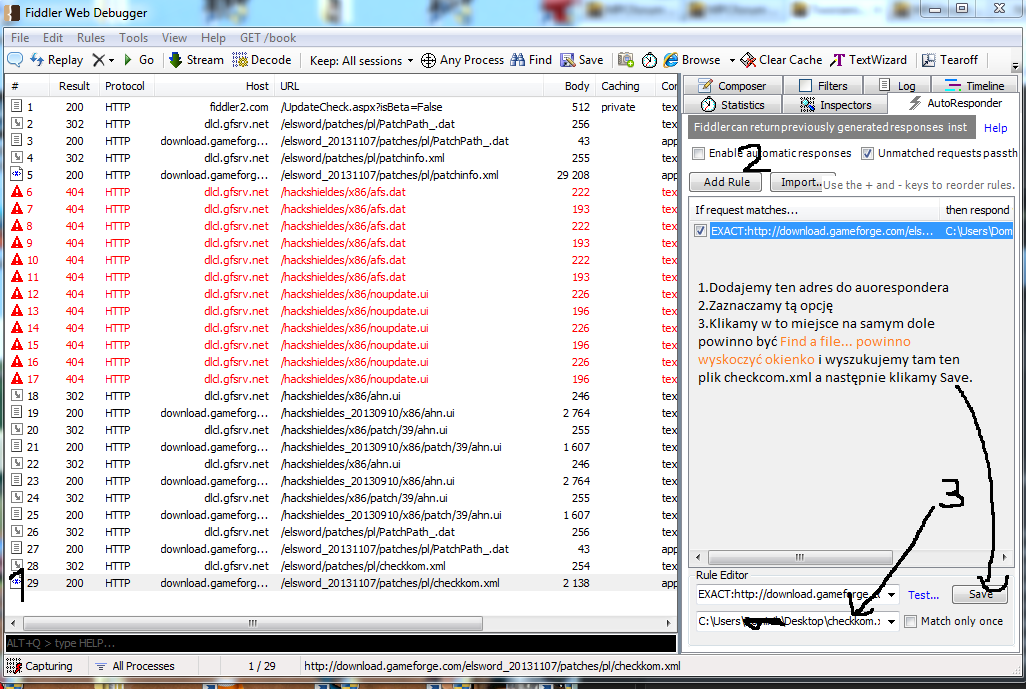1026x689 pixels.
Task: Click the Remove X toolbar icon
Action: [98, 60]
